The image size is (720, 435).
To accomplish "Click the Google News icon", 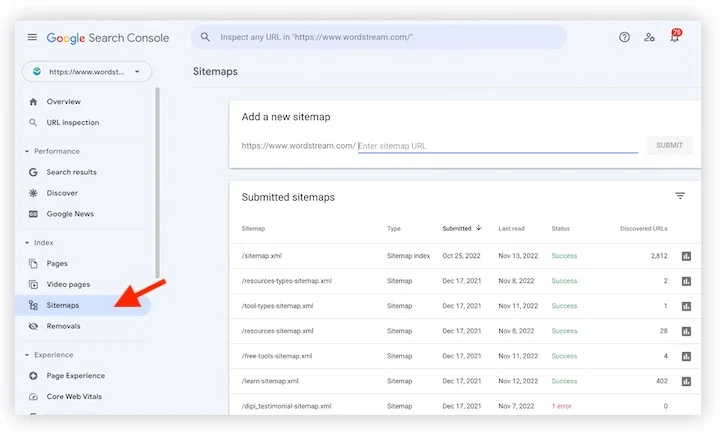I will coord(33,214).
